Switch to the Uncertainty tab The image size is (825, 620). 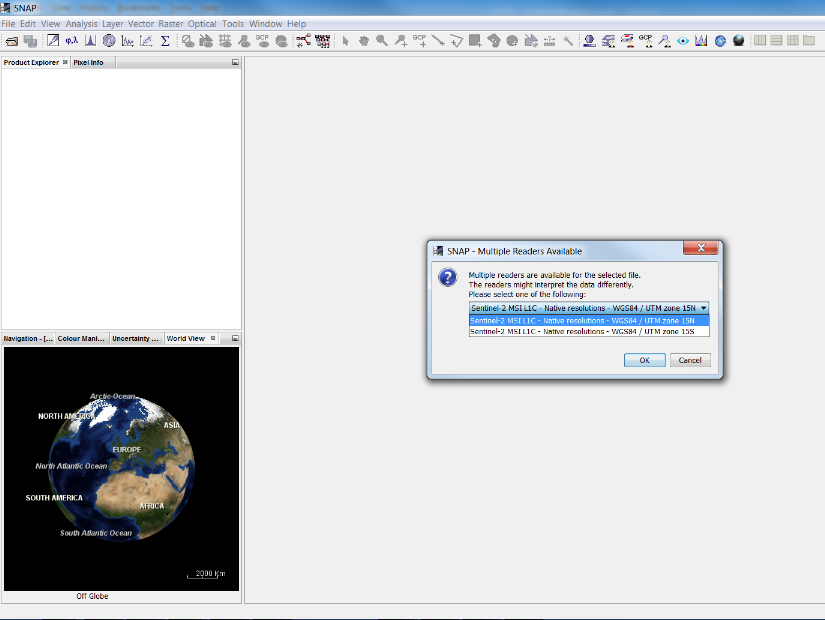pyautogui.click(x=135, y=338)
